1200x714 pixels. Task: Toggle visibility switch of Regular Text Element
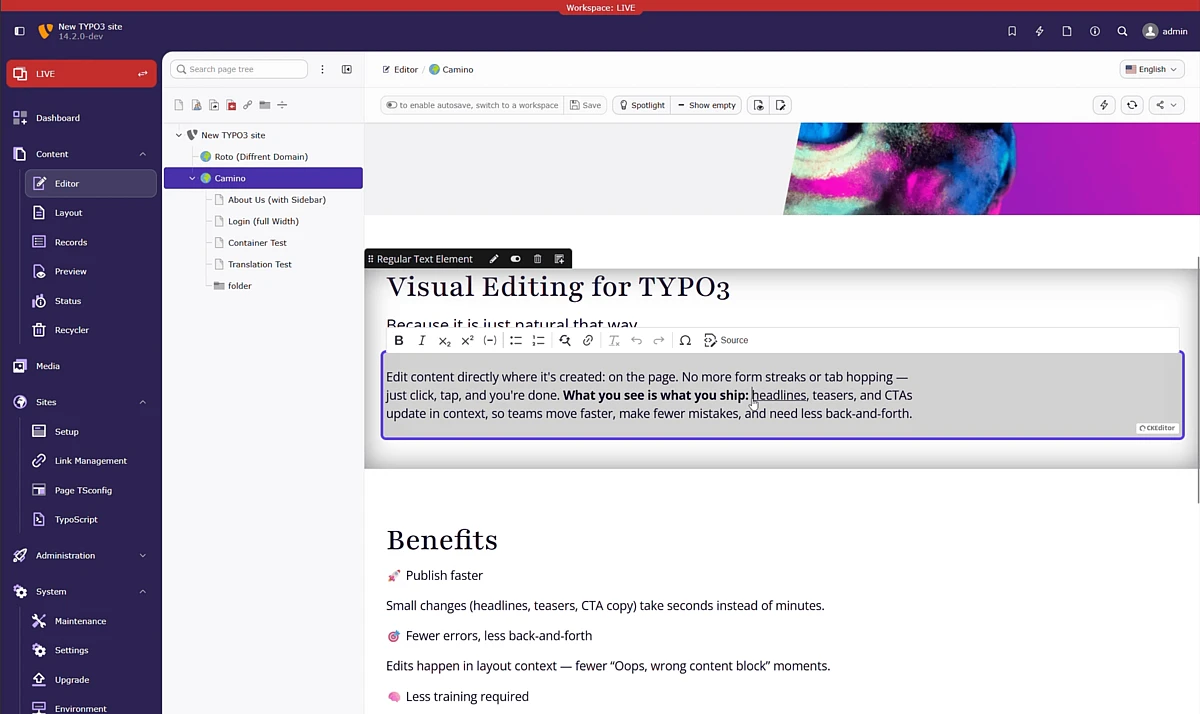tap(516, 259)
